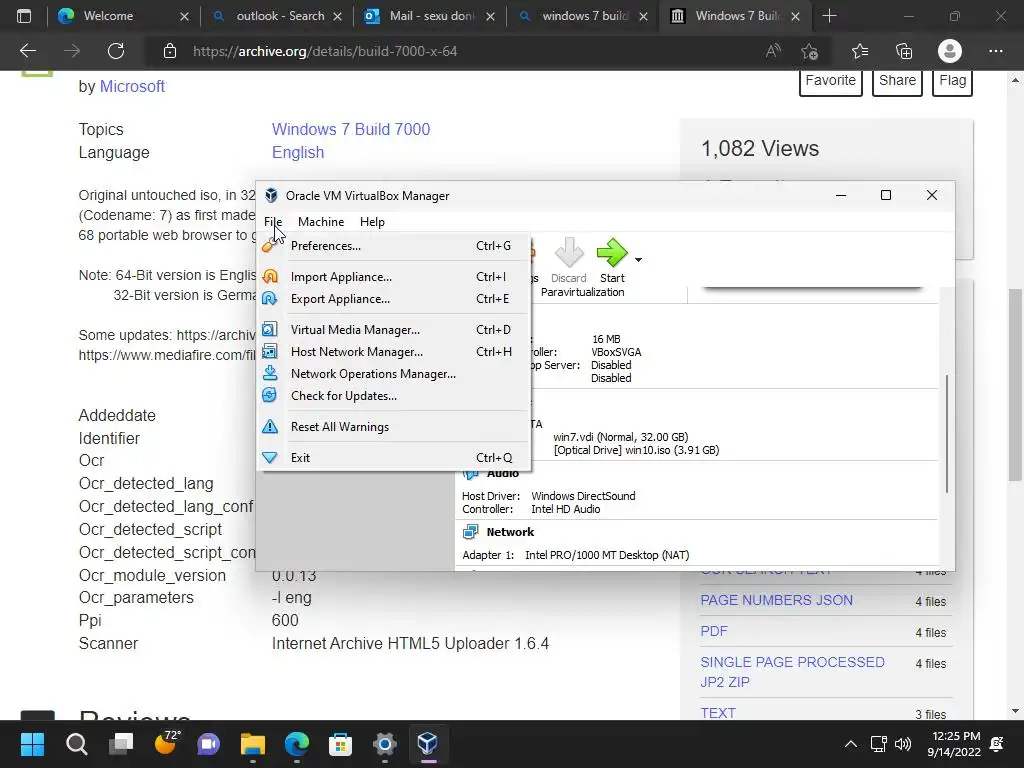This screenshot has height=768, width=1024.
Task: Click the Import Appliance icon
Action: (x=270, y=277)
